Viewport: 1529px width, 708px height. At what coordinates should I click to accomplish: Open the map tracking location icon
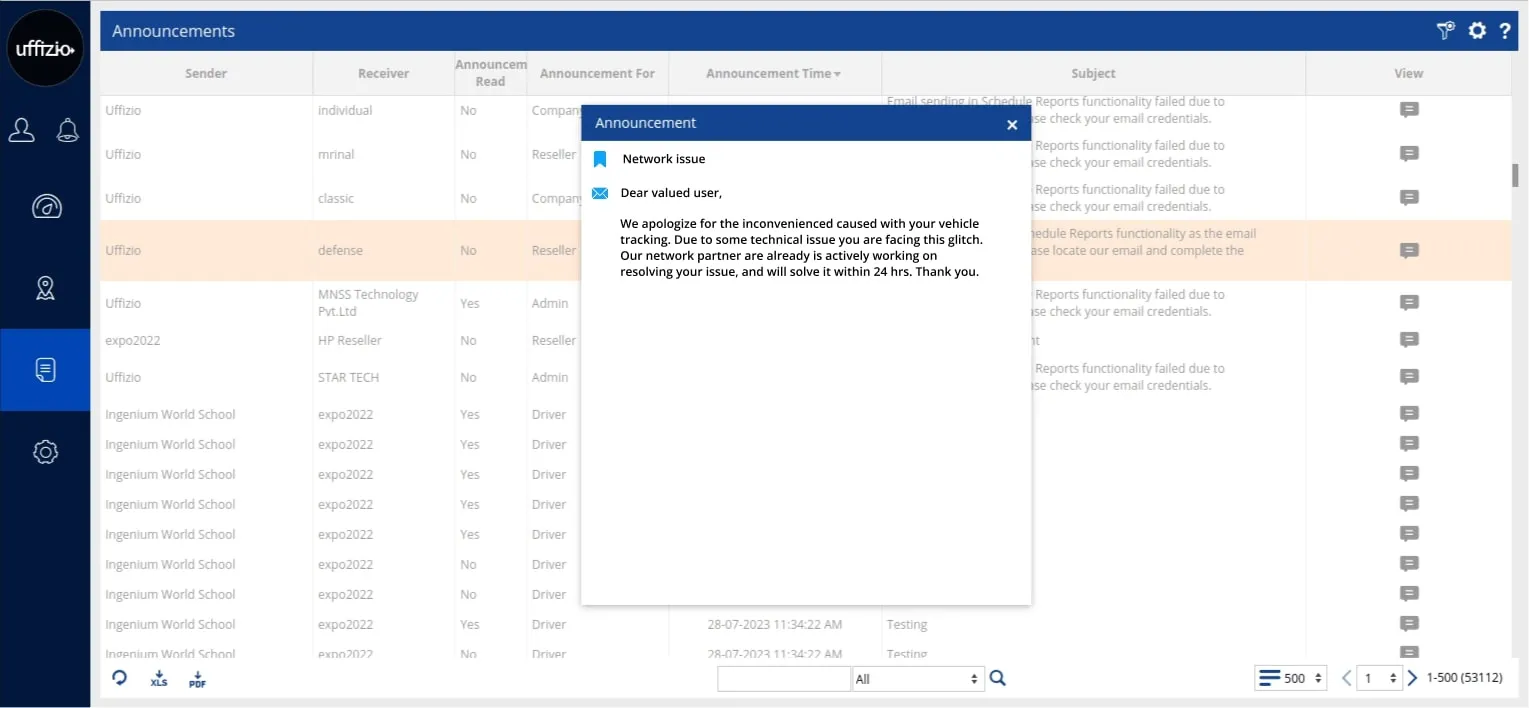click(45, 288)
